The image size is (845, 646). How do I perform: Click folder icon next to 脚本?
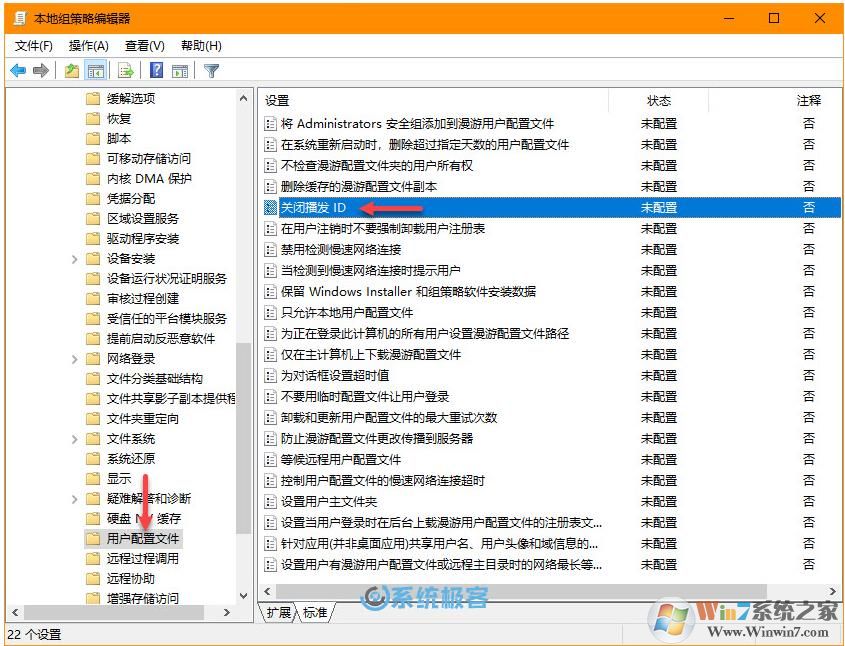pyautogui.click(x=93, y=138)
